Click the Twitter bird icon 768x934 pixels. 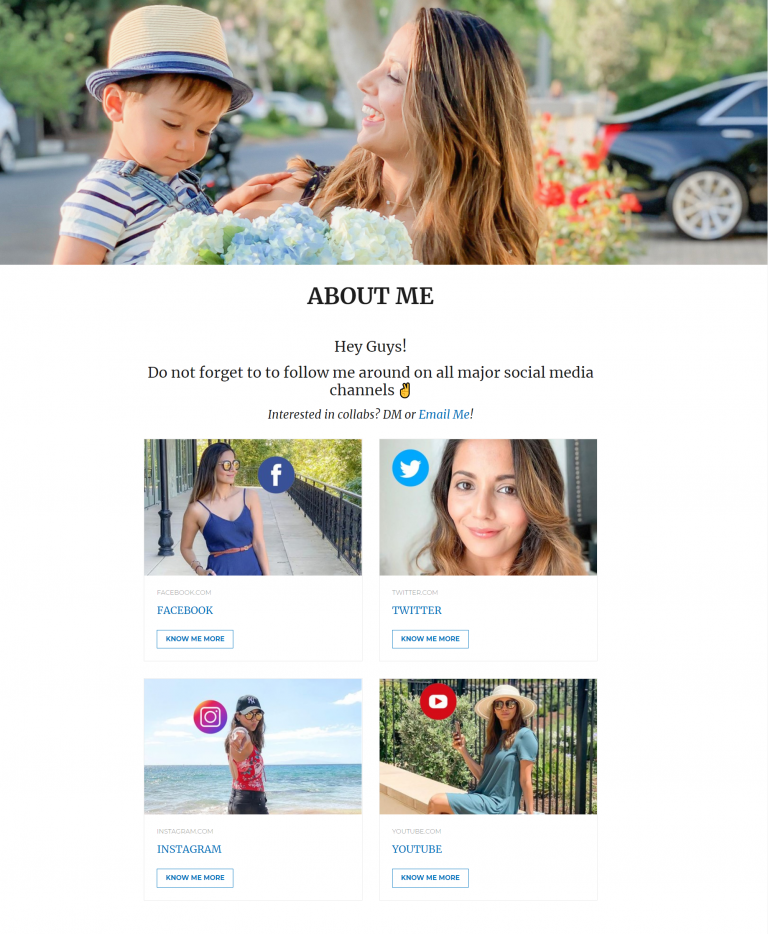[x=411, y=468]
